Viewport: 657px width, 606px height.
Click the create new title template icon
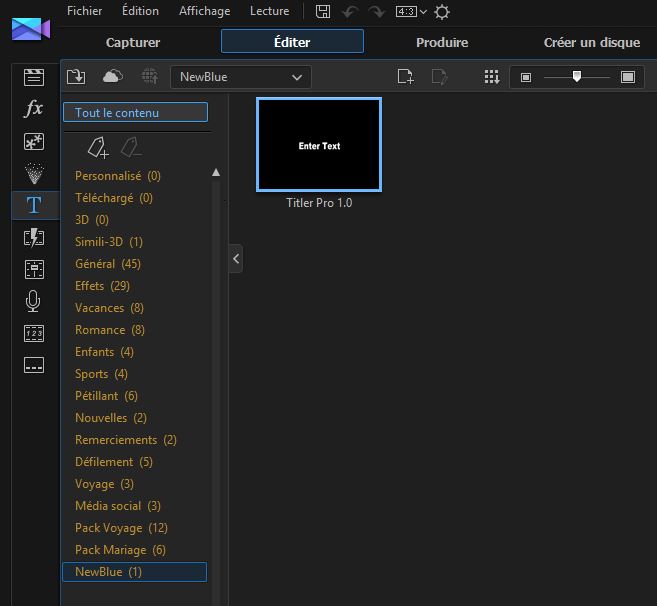pyautogui.click(x=405, y=77)
